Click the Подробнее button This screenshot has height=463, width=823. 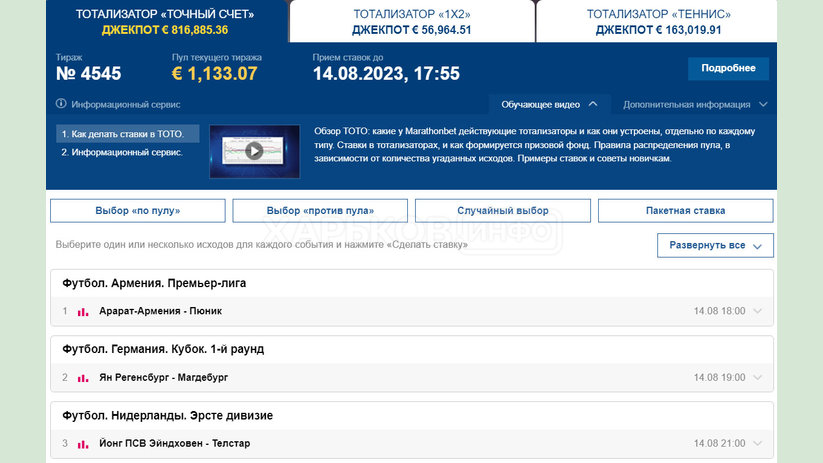pyautogui.click(x=728, y=69)
